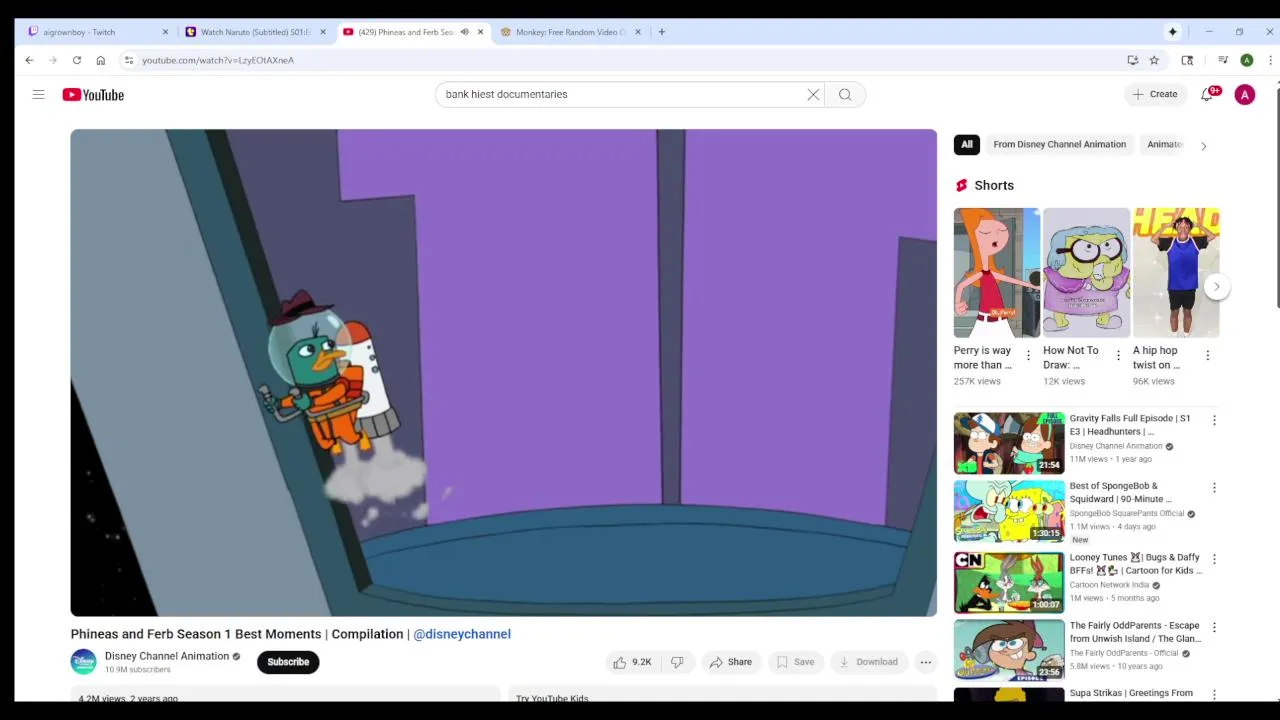Open Best of SpongeBob & Squidward thumbnail
Screen dimensions: 1280x720
click(x=1009, y=511)
